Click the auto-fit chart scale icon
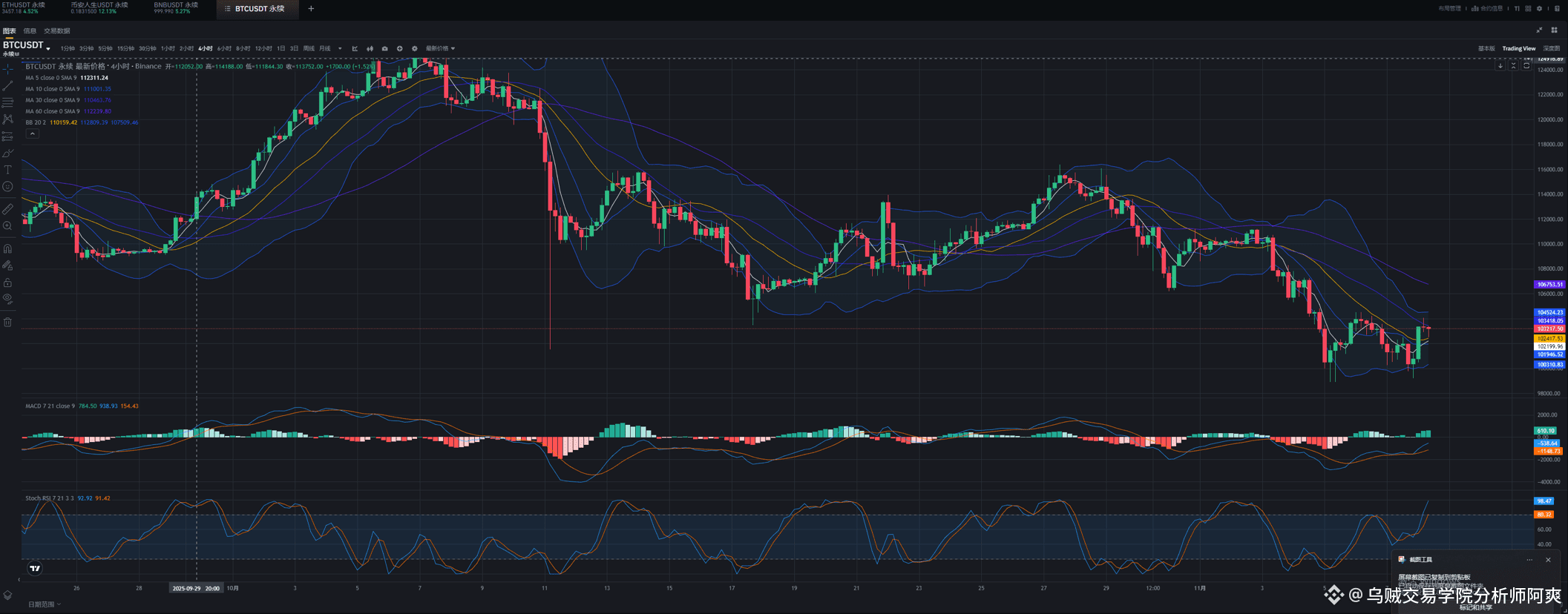The height and width of the screenshot is (614, 1568). [1526, 66]
